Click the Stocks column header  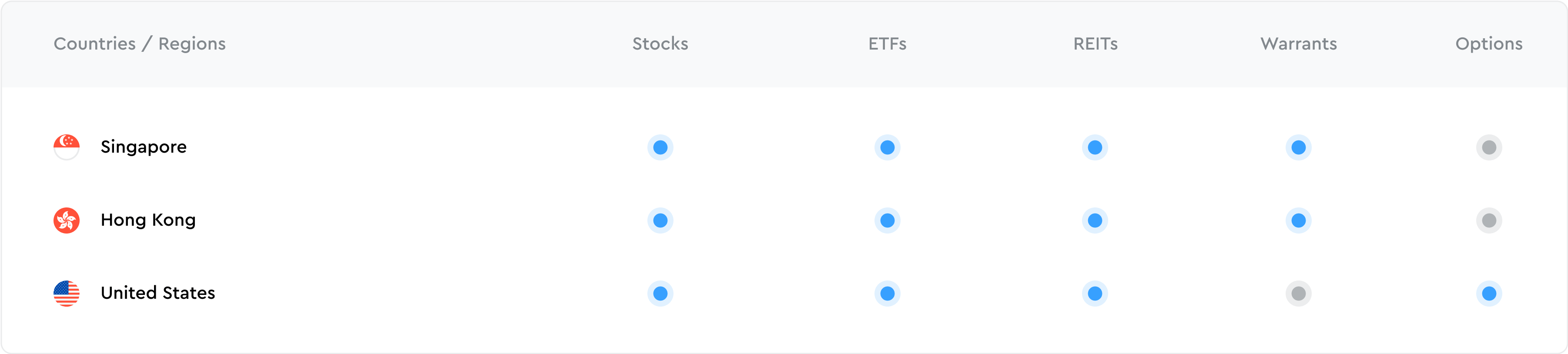pos(660,44)
